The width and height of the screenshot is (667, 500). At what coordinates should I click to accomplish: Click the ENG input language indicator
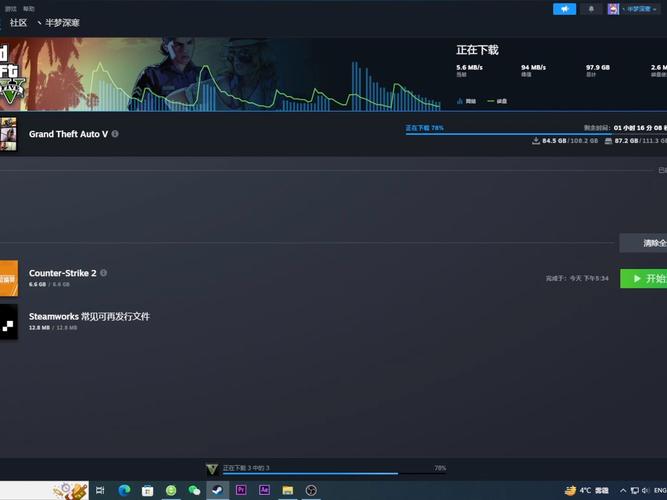coord(660,491)
